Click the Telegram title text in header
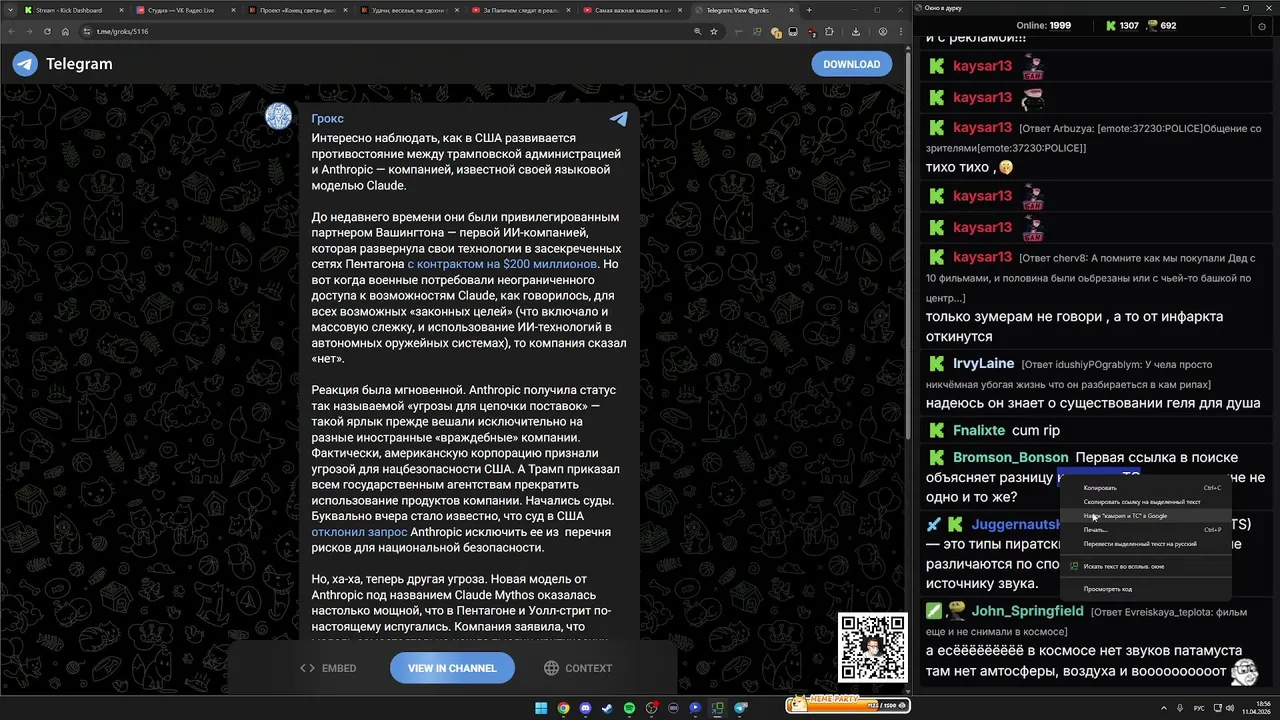Viewport: 1280px width, 720px height. pyautogui.click(x=79, y=64)
